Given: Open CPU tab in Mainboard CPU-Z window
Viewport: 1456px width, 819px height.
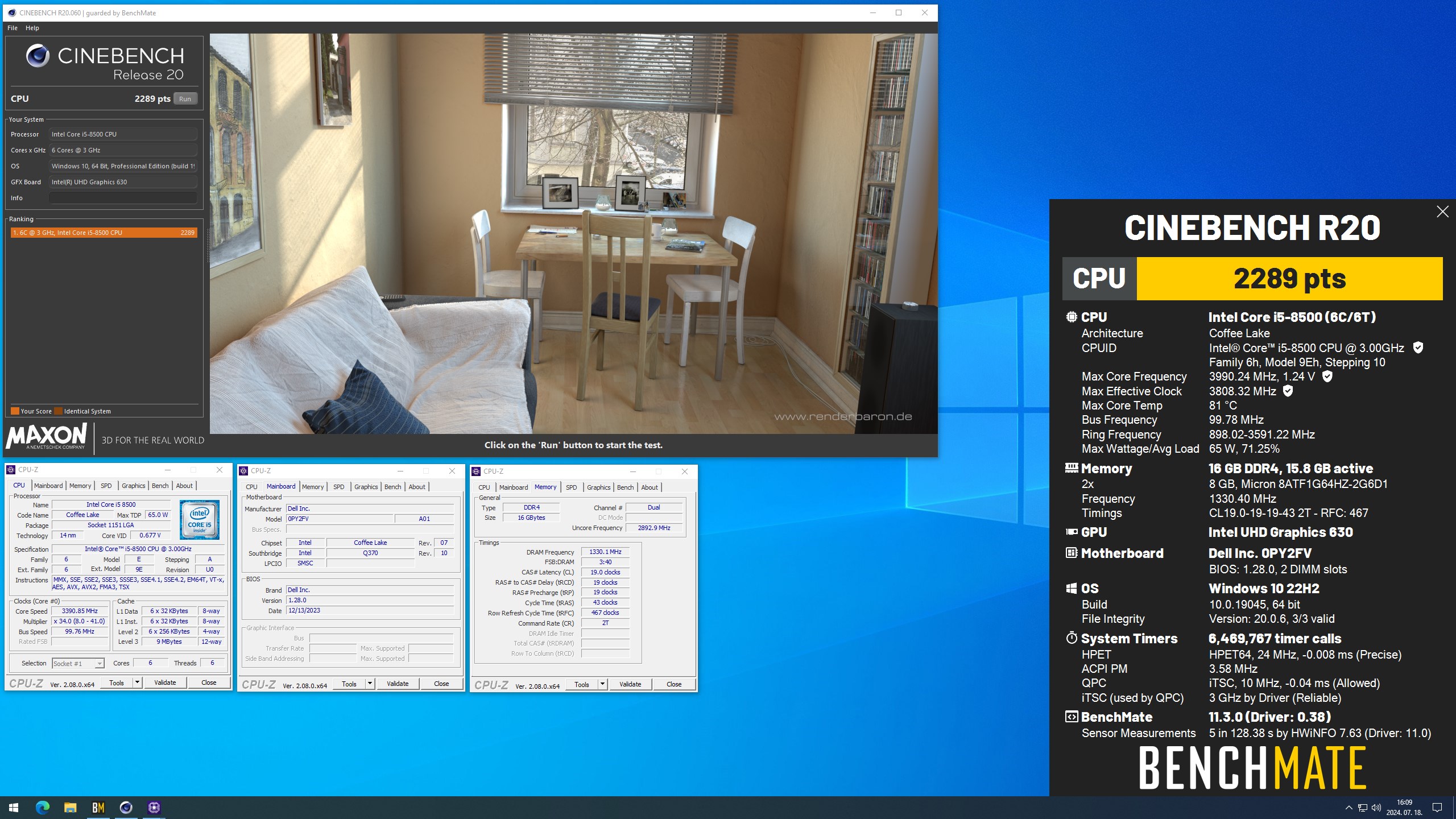Looking at the screenshot, I should 252,487.
